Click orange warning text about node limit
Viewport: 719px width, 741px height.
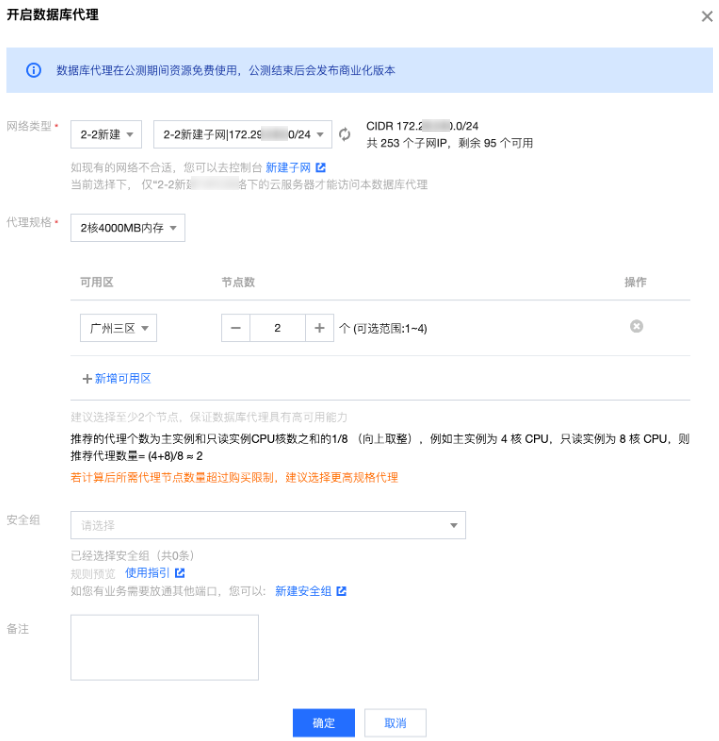pos(234,478)
